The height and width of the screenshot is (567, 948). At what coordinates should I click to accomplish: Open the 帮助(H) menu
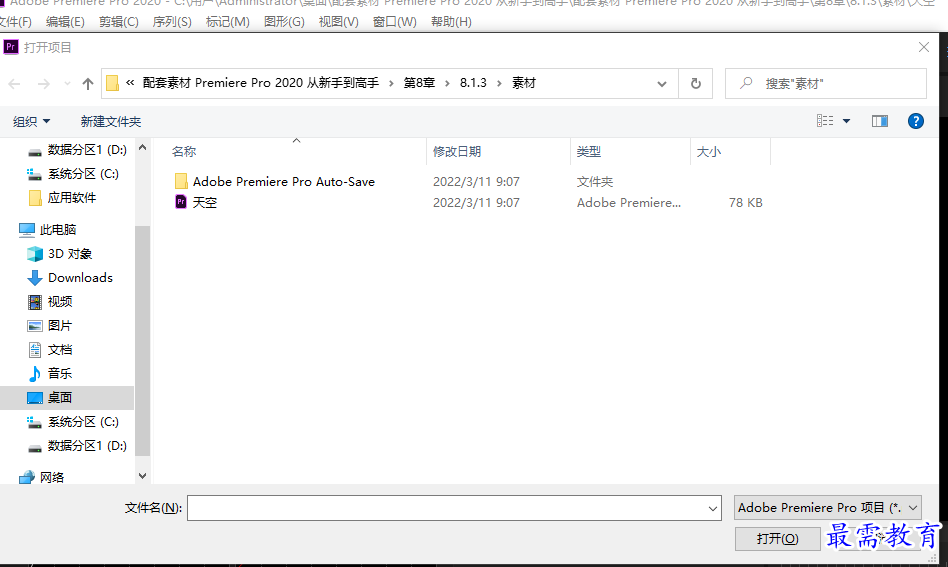click(451, 22)
